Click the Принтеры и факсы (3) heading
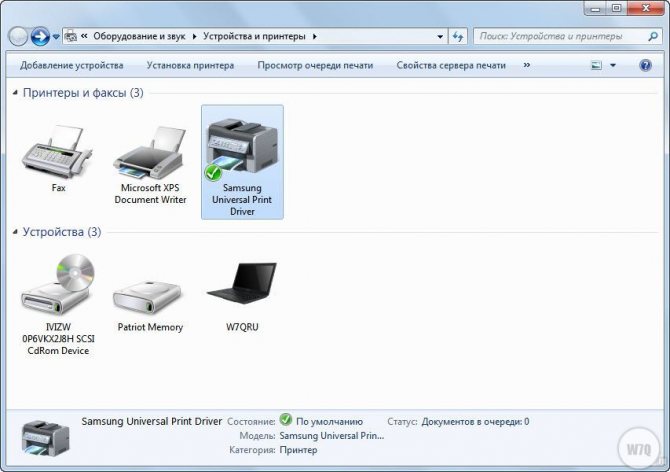670x472 pixels. (83, 93)
